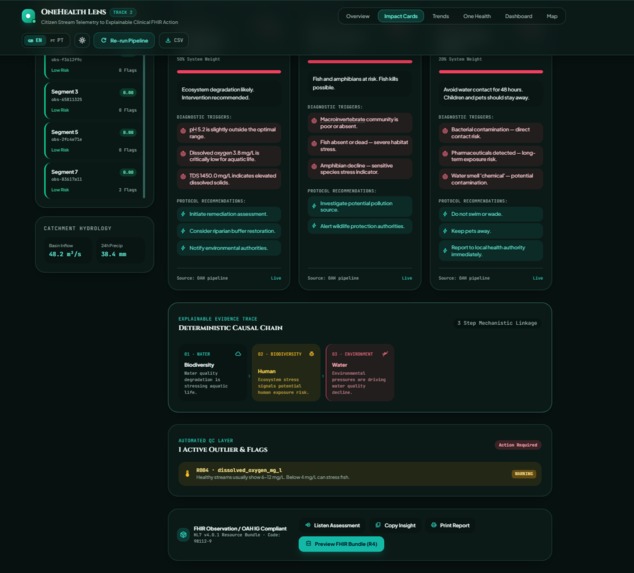Switch language to PT
The height and width of the screenshot is (573, 634).
(57, 40)
